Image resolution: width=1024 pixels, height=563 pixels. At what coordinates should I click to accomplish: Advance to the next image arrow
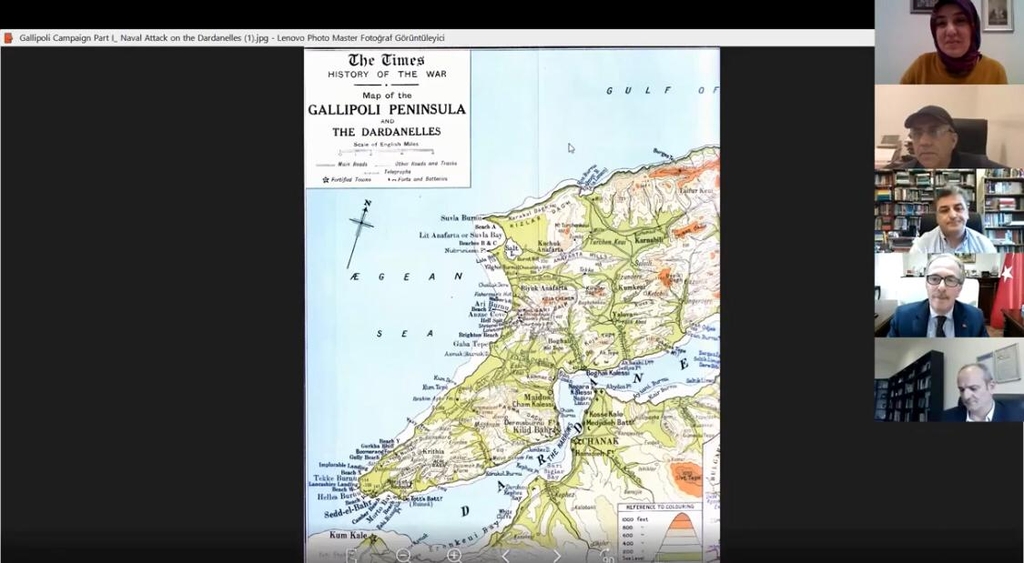(557, 555)
